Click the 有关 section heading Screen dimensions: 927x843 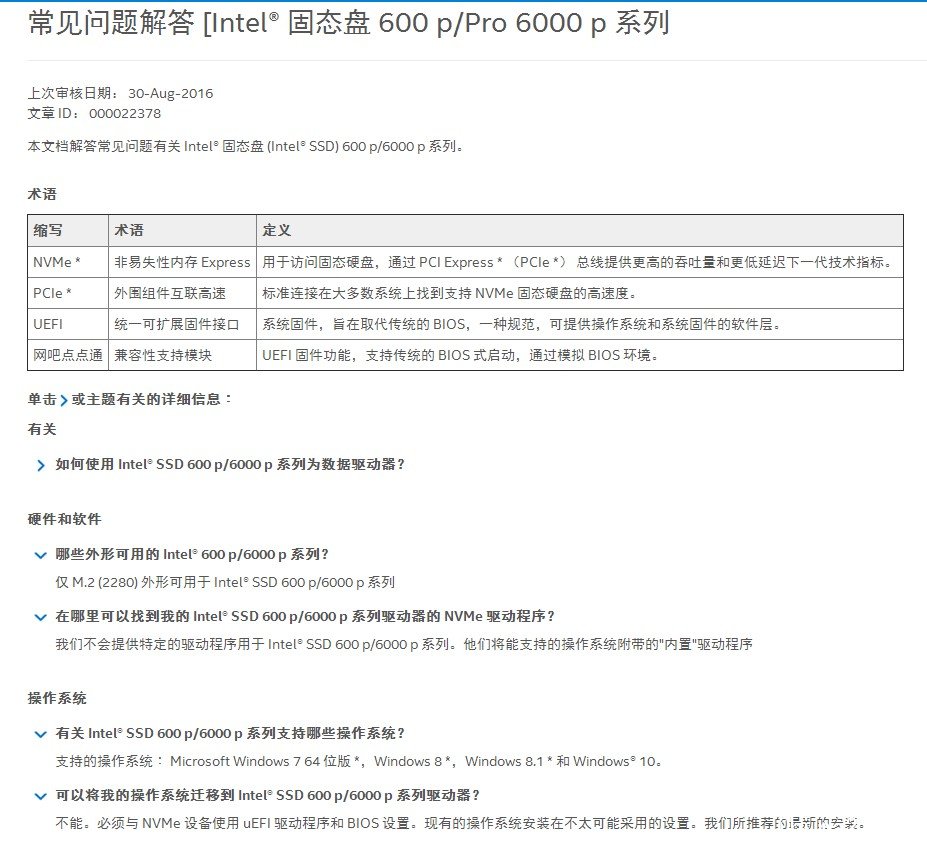pos(42,429)
